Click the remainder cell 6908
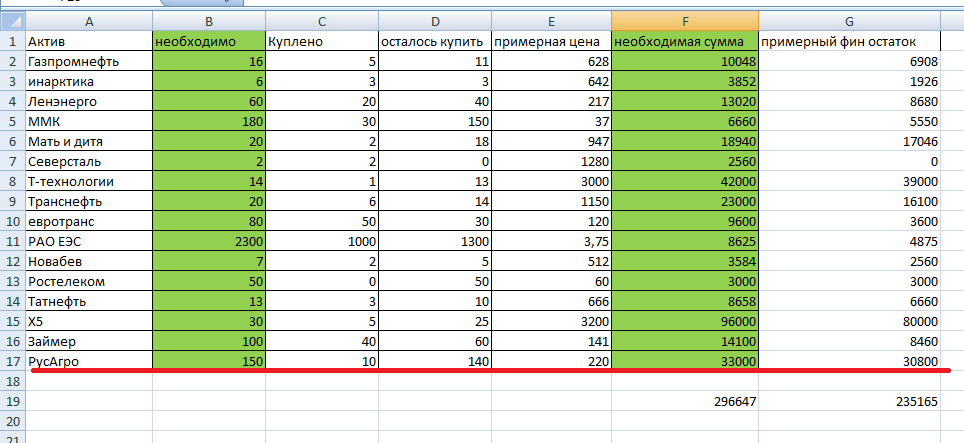The height and width of the screenshot is (443, 964). (850, 61)
